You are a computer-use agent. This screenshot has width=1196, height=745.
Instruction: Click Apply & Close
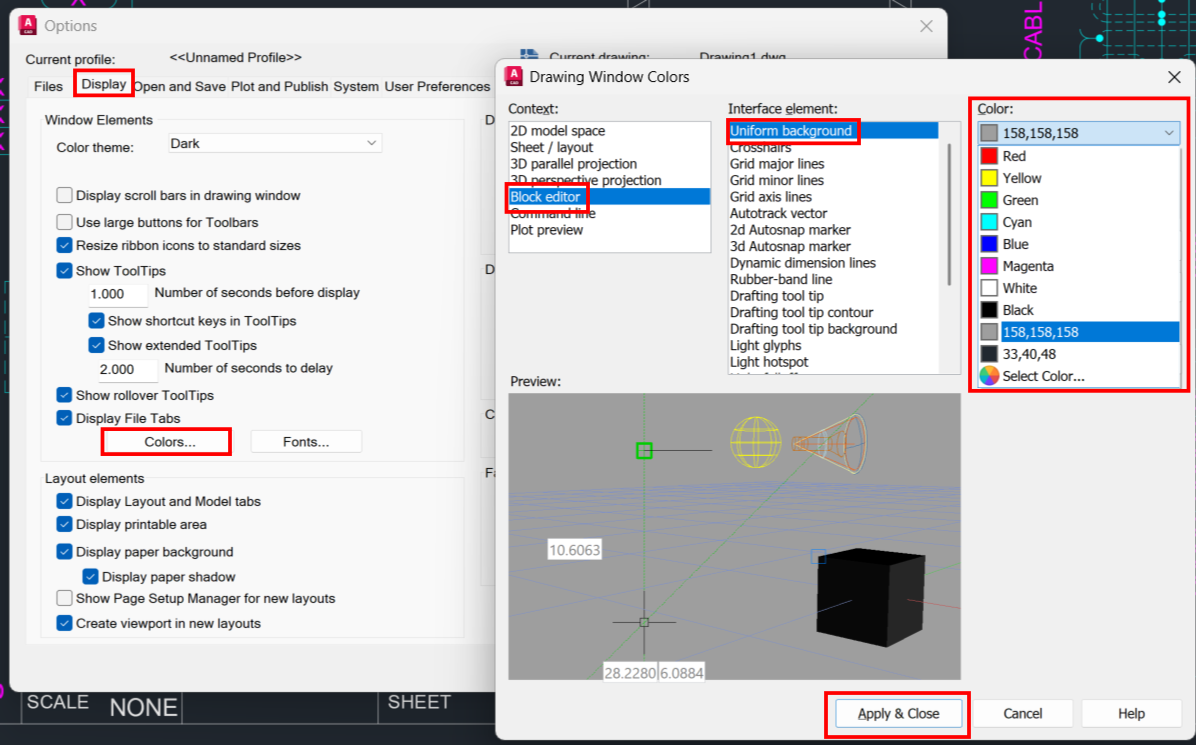coord(897,713)
